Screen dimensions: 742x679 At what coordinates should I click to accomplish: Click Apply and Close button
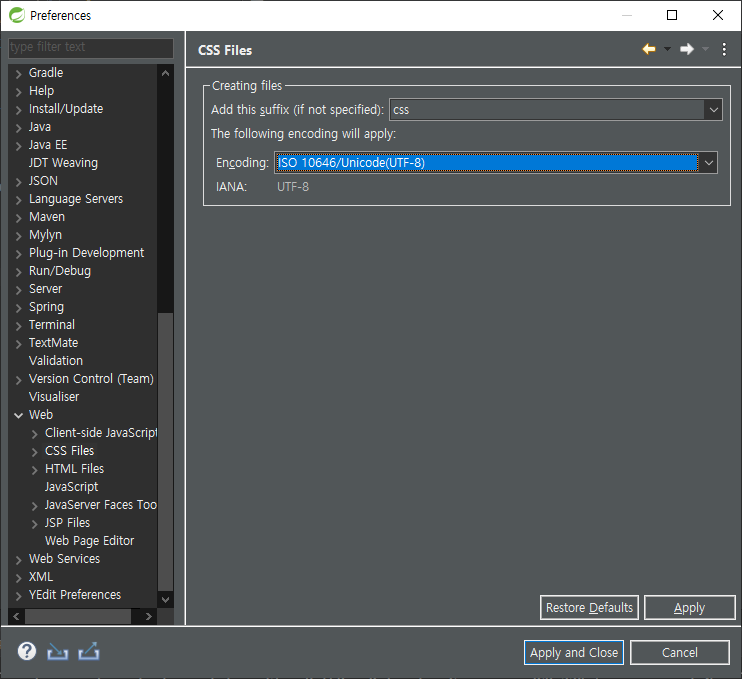(574, 653)
